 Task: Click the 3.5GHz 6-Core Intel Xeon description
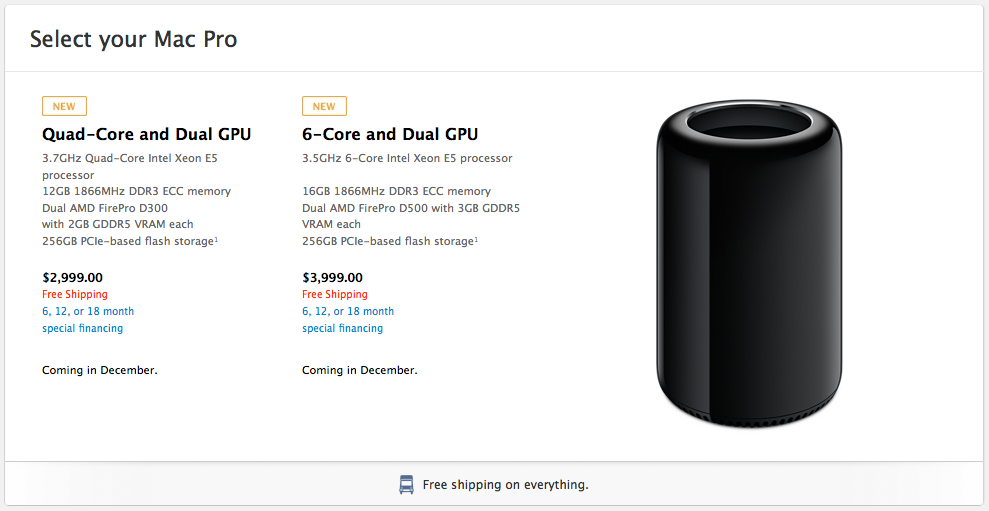coord(407,158)
